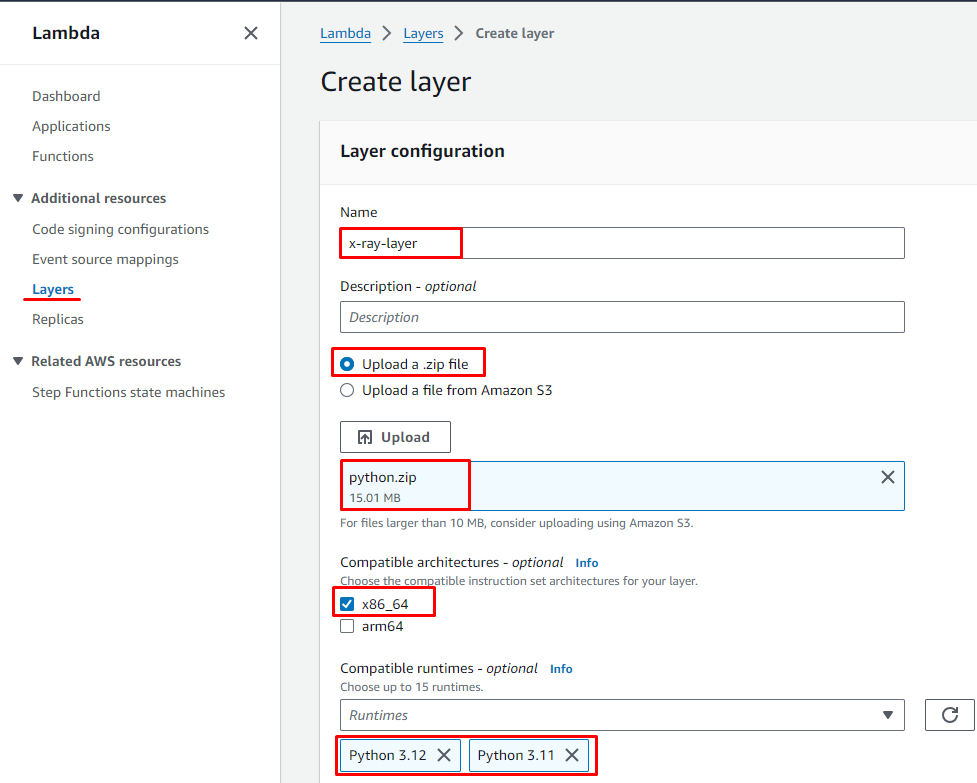Uncheck the x86_64 architecture checkbox
The height and width of the screenshot is (783, 977).
tap(347, 604)
